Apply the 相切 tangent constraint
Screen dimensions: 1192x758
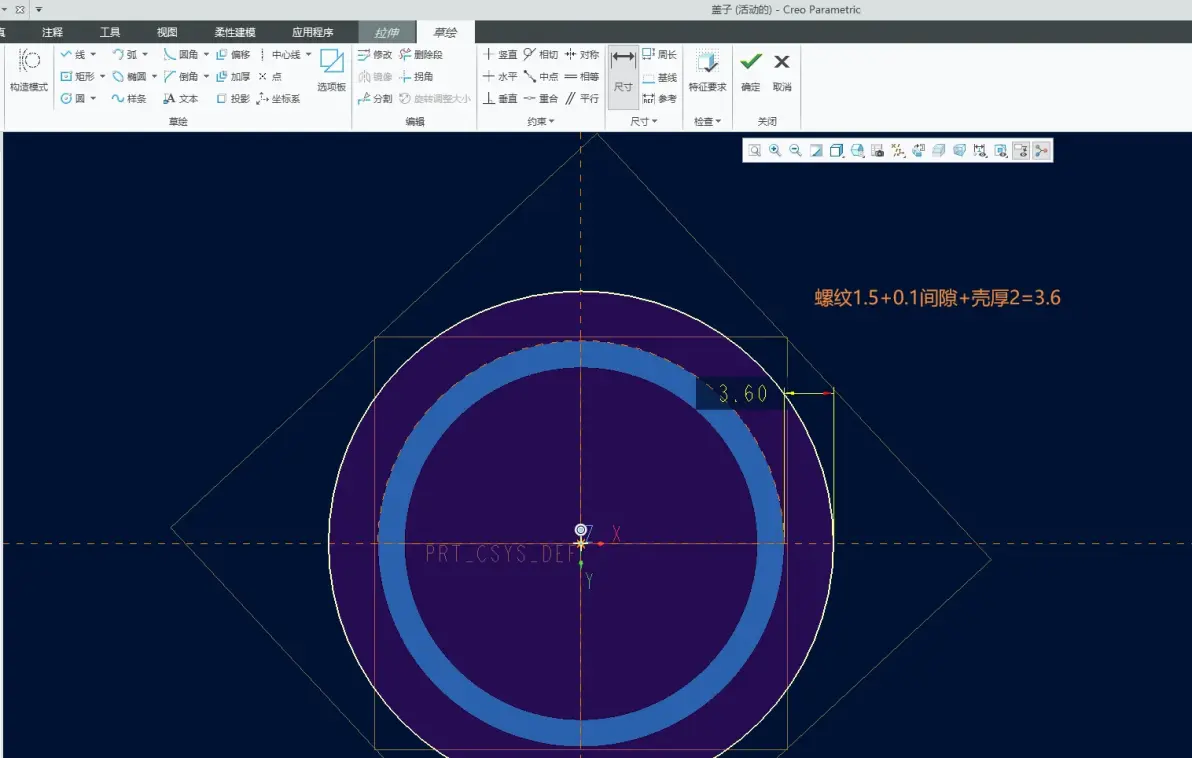click(541, 54)
